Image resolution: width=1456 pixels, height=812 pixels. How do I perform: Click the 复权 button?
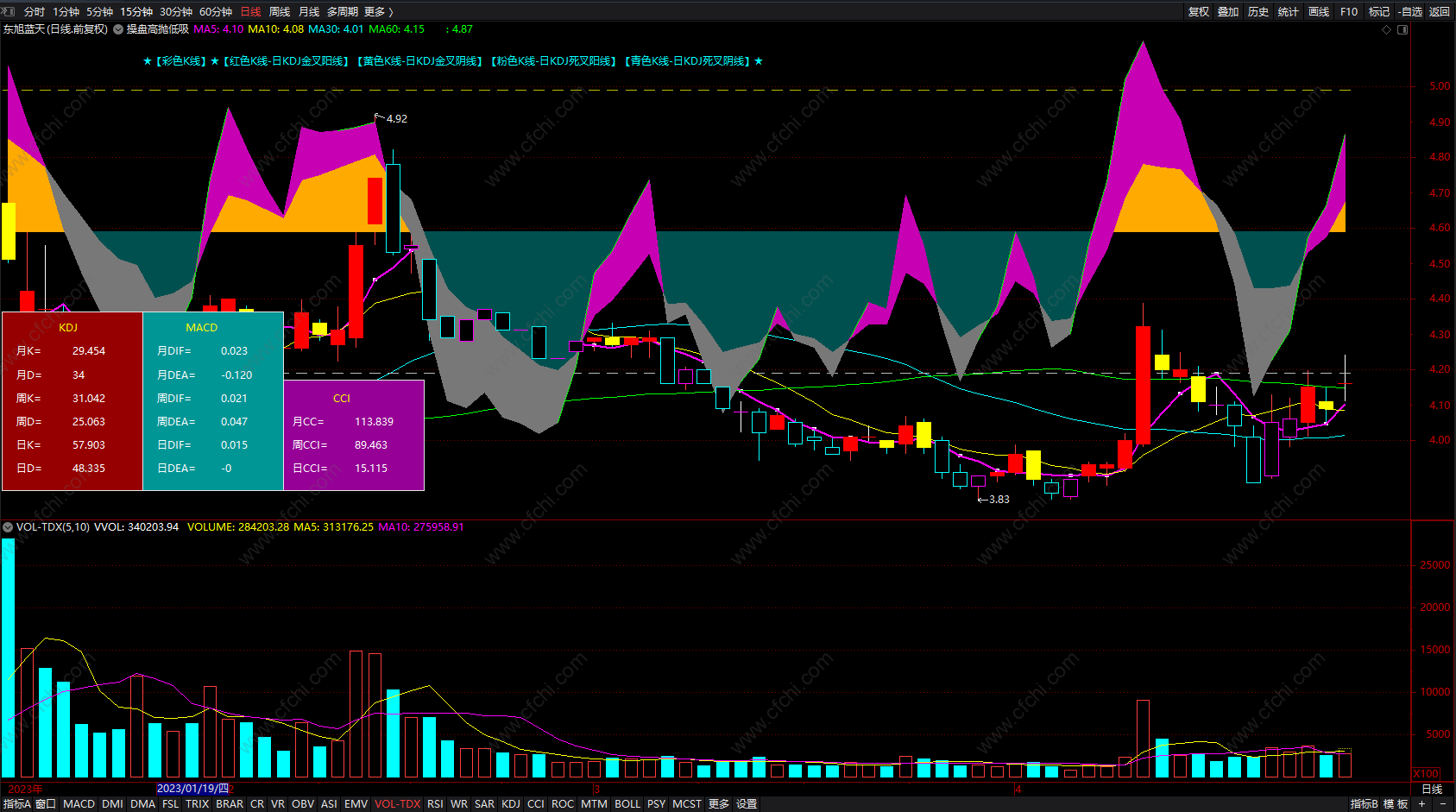click(x=1199, y=12)
